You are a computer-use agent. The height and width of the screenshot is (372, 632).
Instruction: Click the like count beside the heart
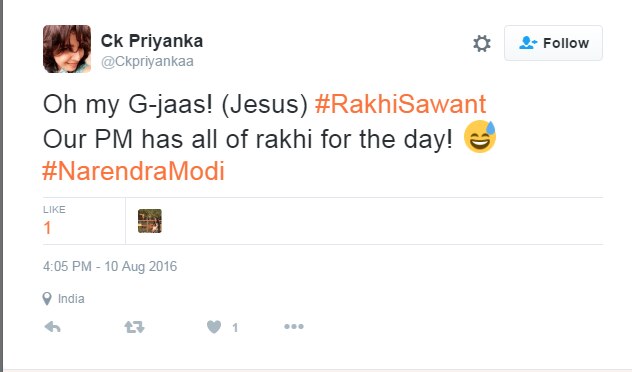pyautogui.click(x=235, y=328)
